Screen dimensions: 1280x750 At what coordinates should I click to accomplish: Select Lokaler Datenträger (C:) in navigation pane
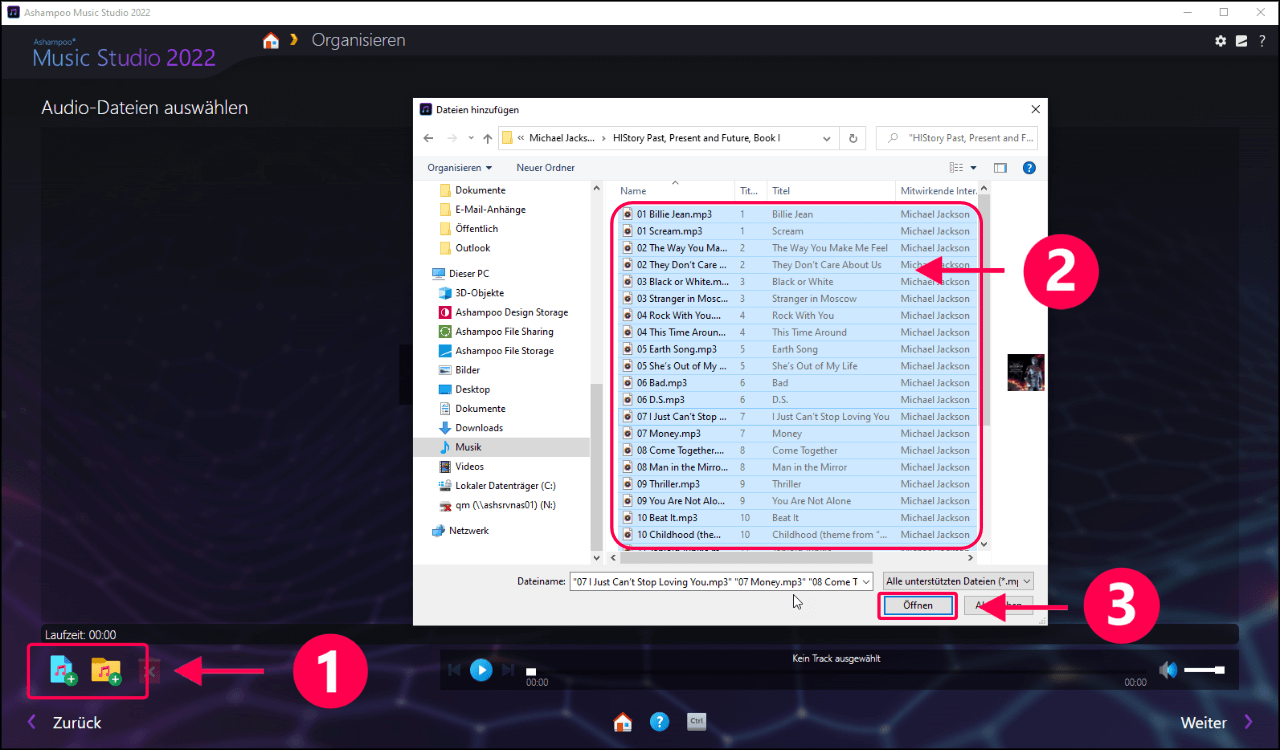[x=505, y=486]
